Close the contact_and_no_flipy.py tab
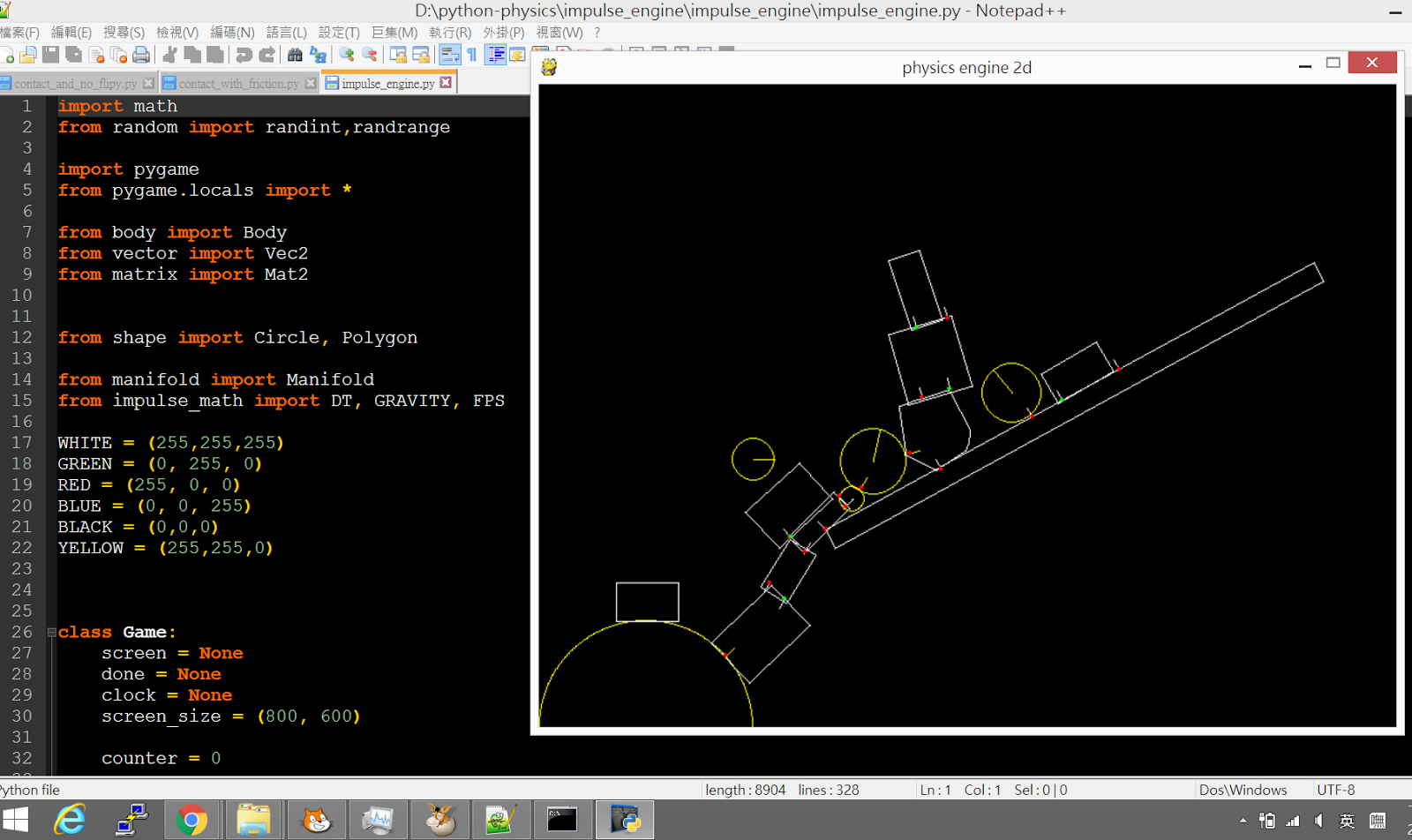The width and height of the screenshot is (1412, 840). pyautogui.click(x=148, y=83)
